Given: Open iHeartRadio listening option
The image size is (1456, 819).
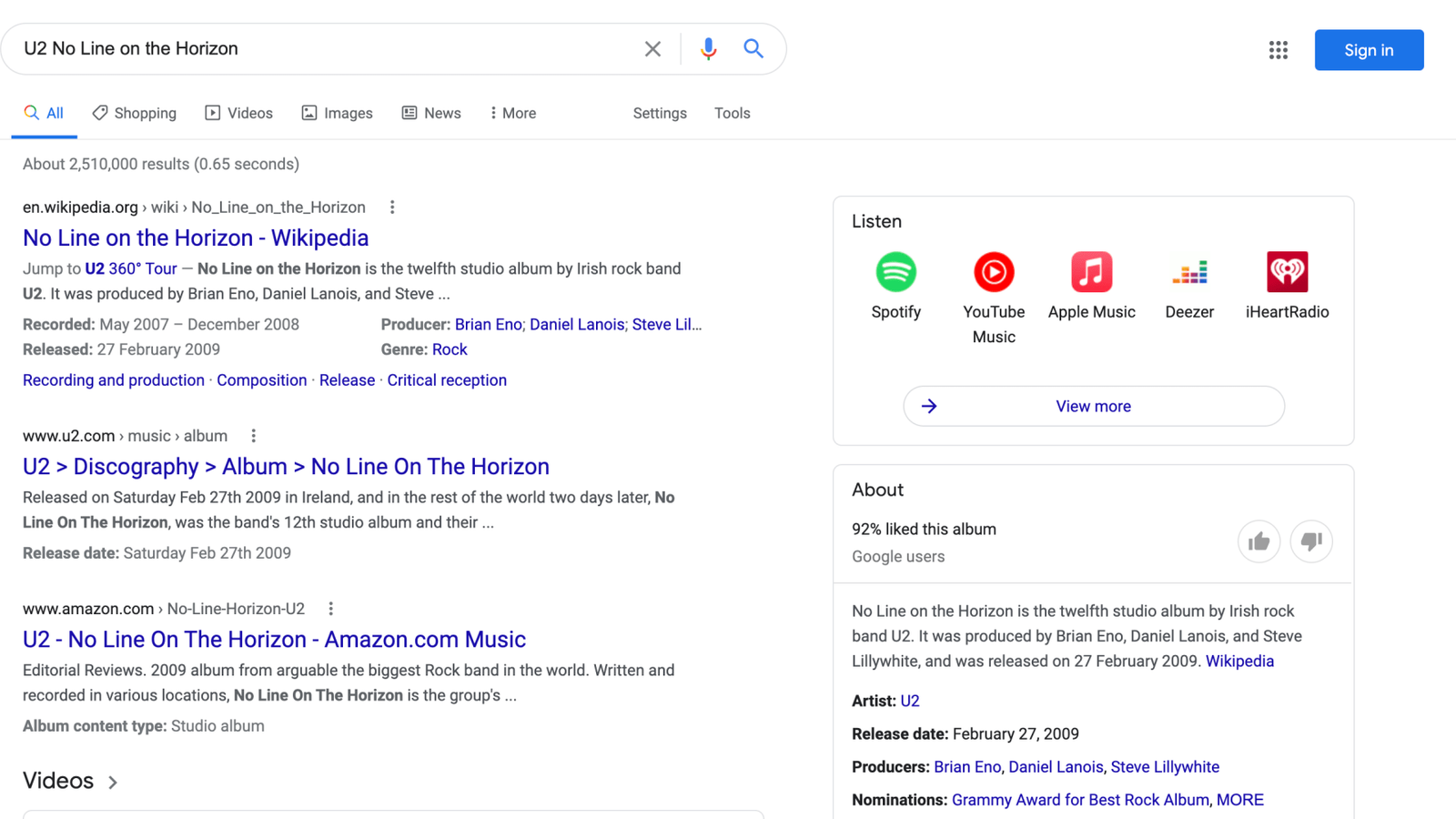Looking at the screenshot, I should tap(1287, 272).
